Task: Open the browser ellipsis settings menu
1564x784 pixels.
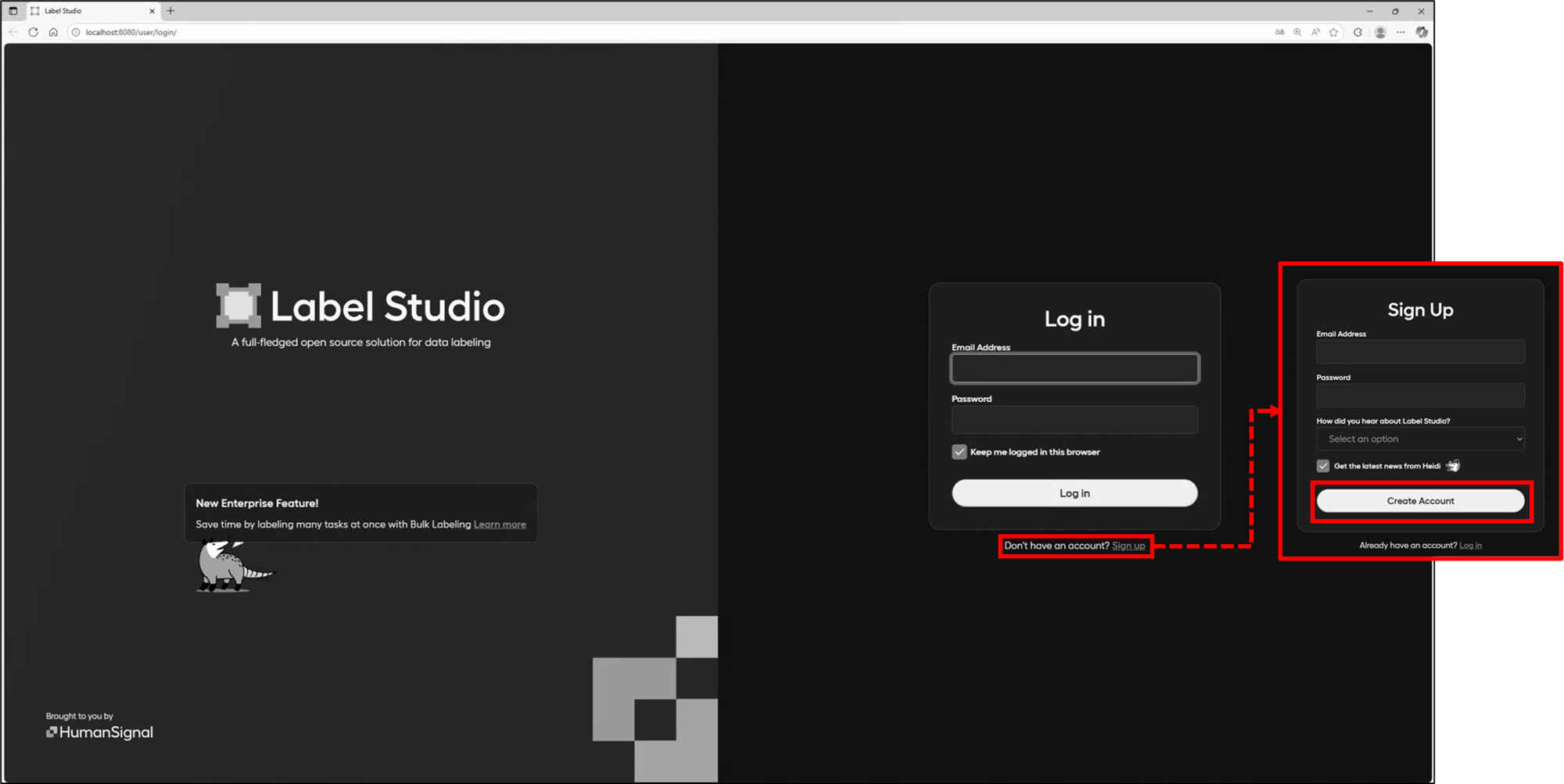Action: [x=1401, y=32]
